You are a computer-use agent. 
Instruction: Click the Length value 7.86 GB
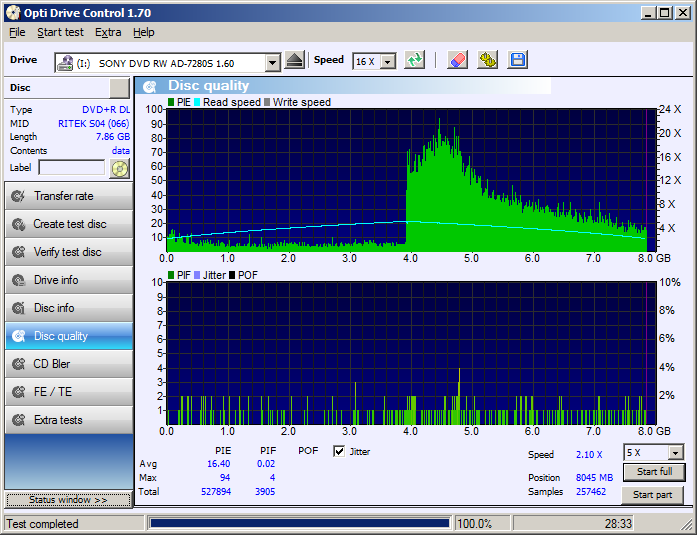pyautogui.click(x=113, y=137)
